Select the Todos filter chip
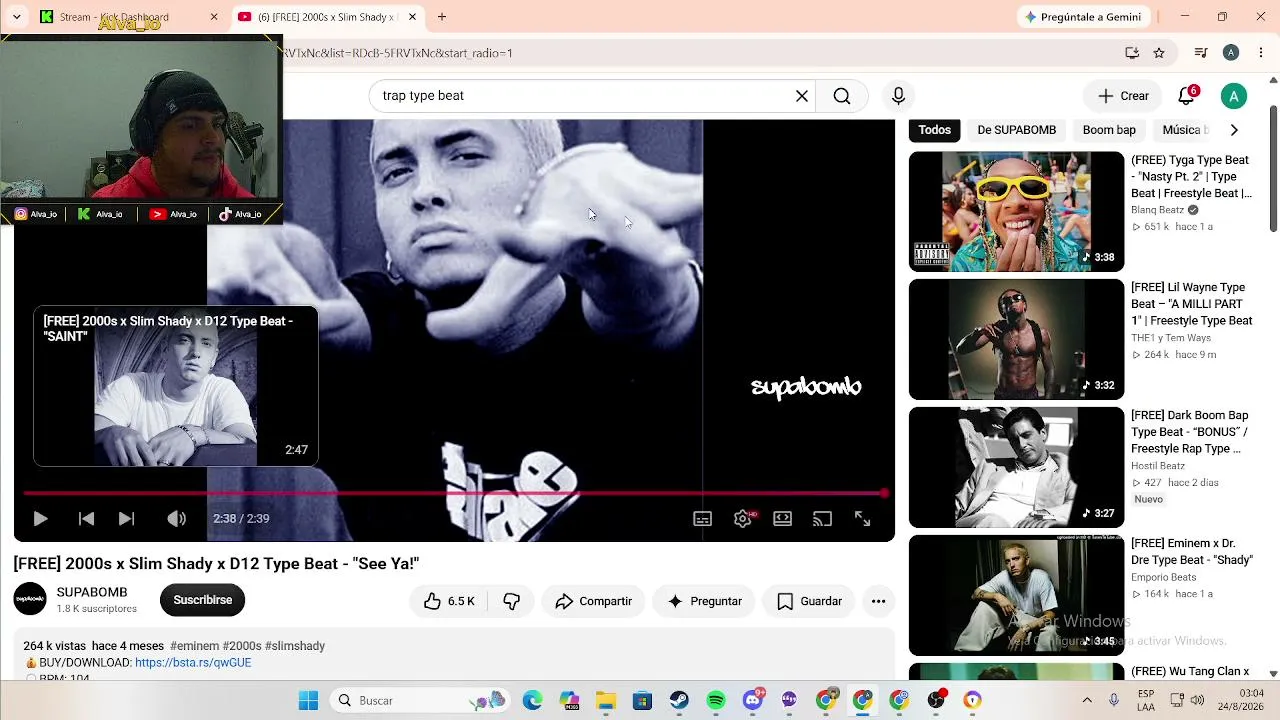 coord(935,130)
